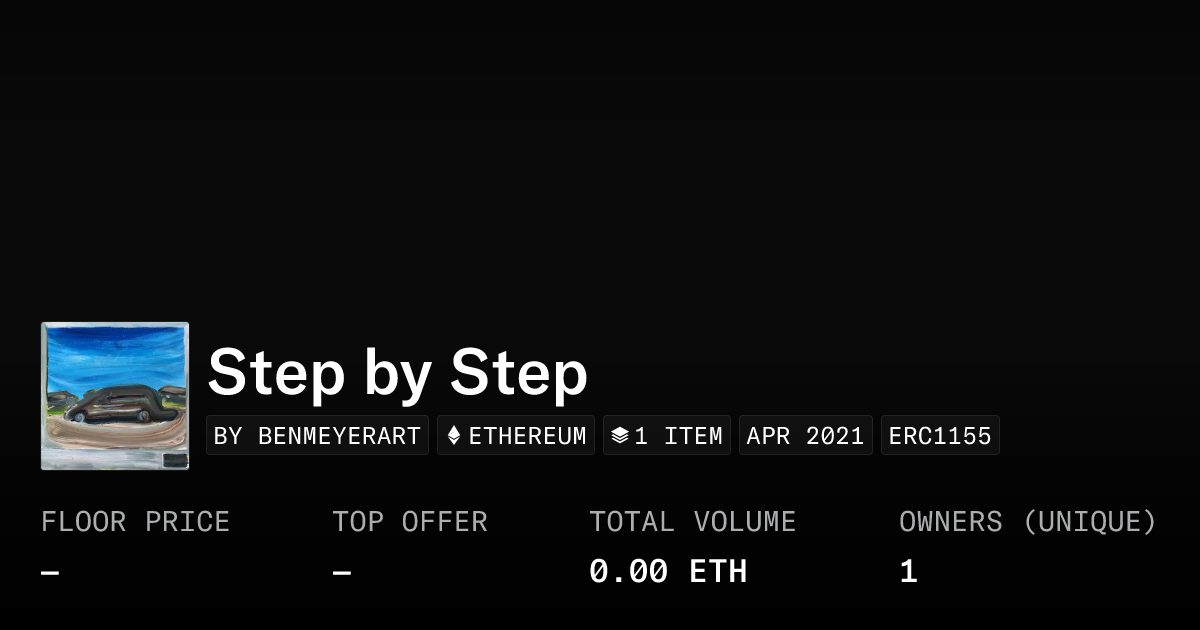
Task: Click the APR 2021 creation date badge
Action: pos(805,436)
